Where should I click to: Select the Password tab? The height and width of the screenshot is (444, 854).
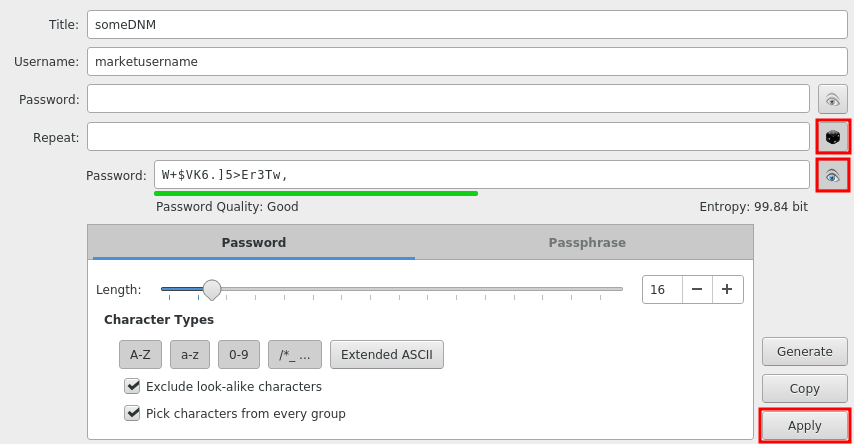coord(253,242)
